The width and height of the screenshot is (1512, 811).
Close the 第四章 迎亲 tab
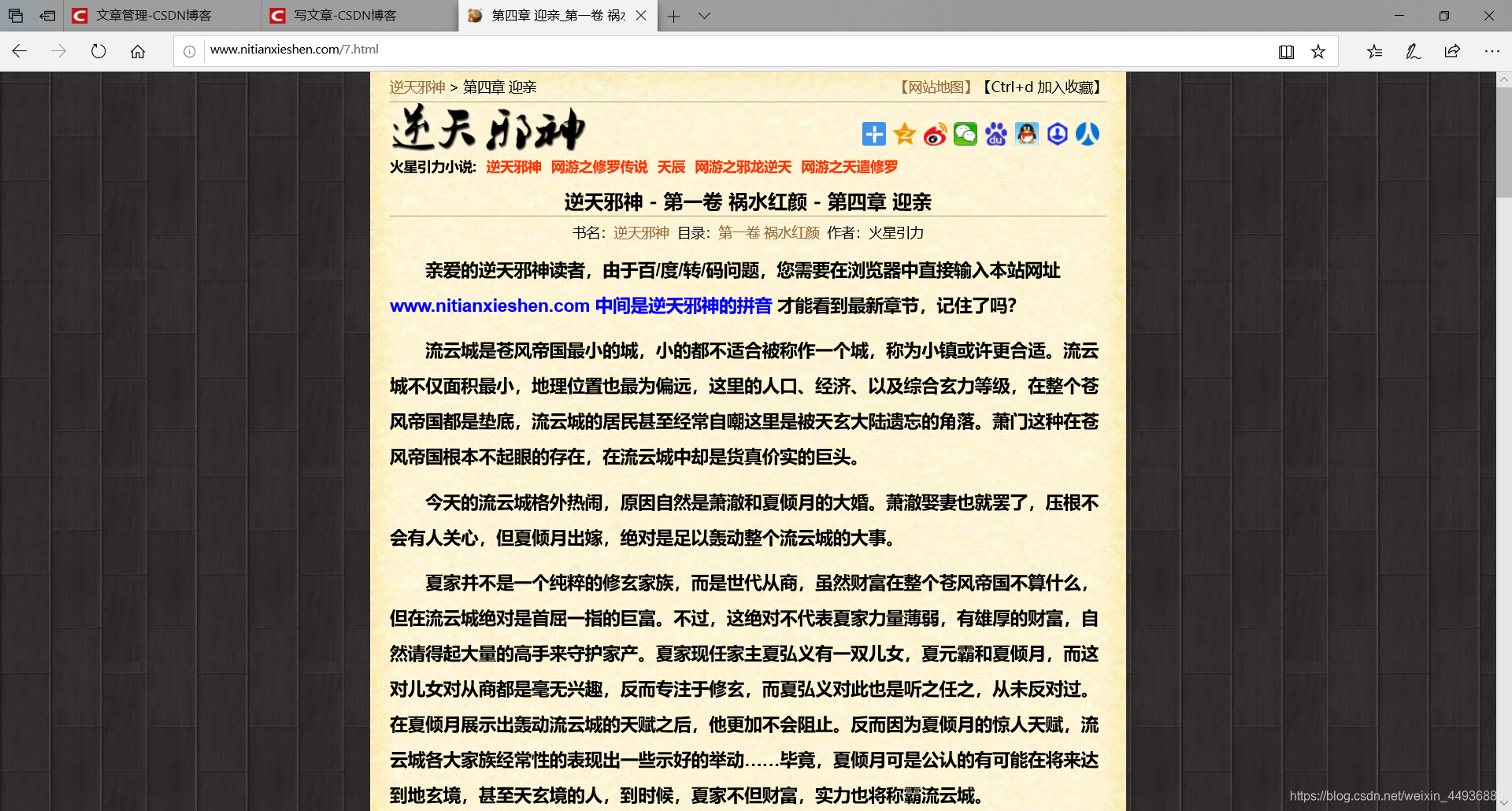(641, 15)
